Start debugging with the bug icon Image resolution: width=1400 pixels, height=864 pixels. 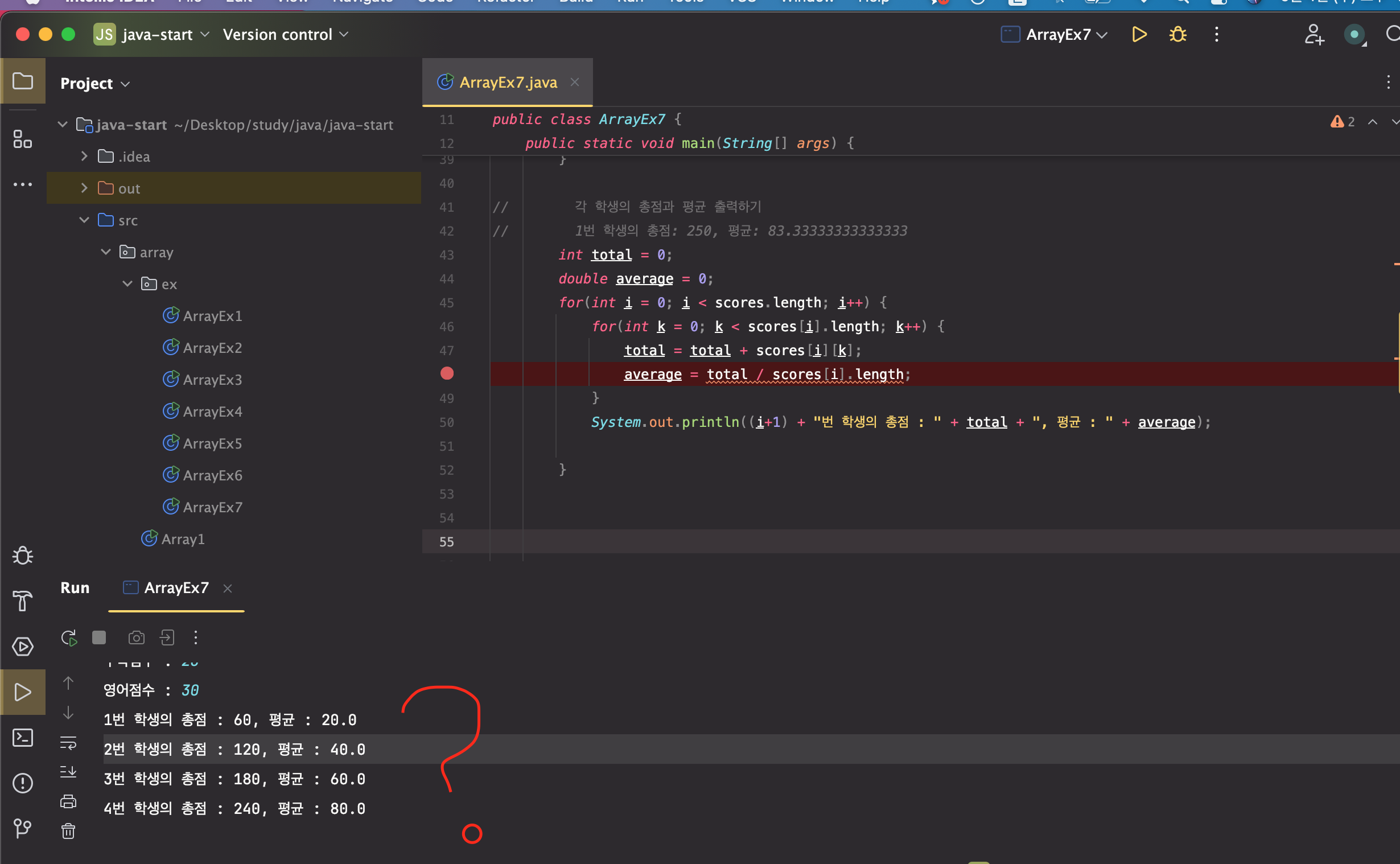click(x=1177, y=35)
